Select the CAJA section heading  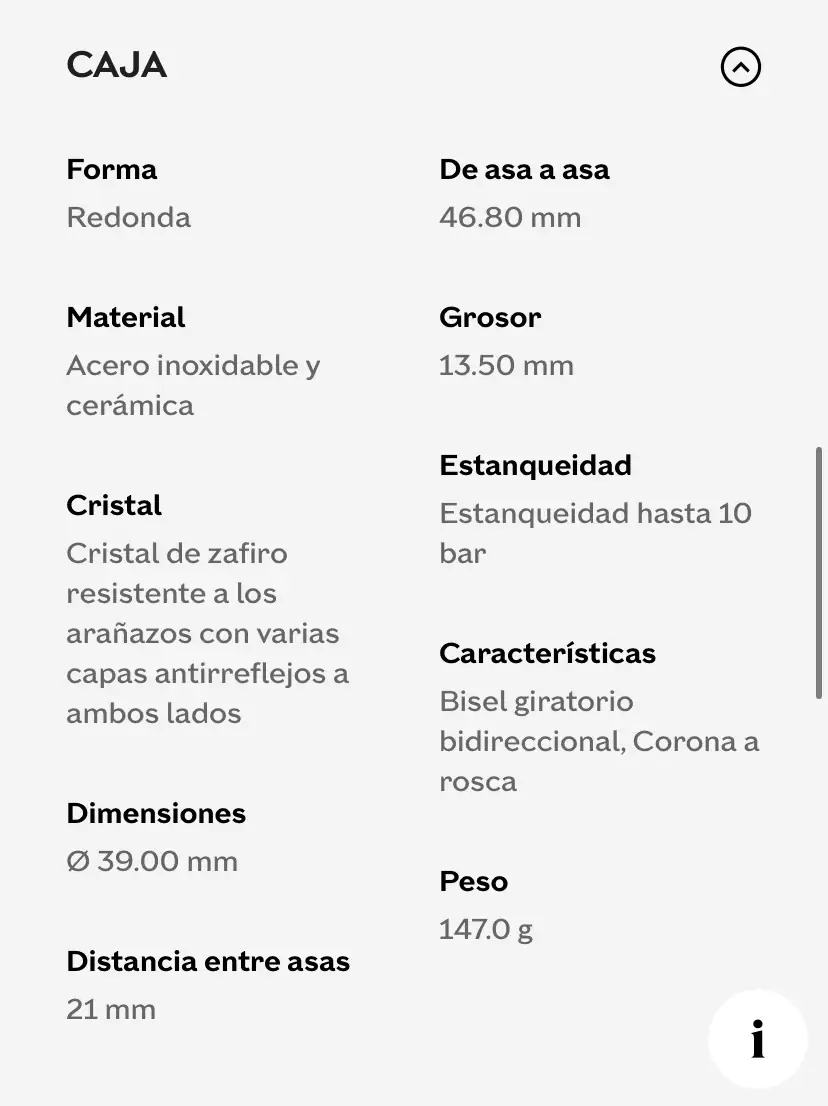tap(116, 66)
